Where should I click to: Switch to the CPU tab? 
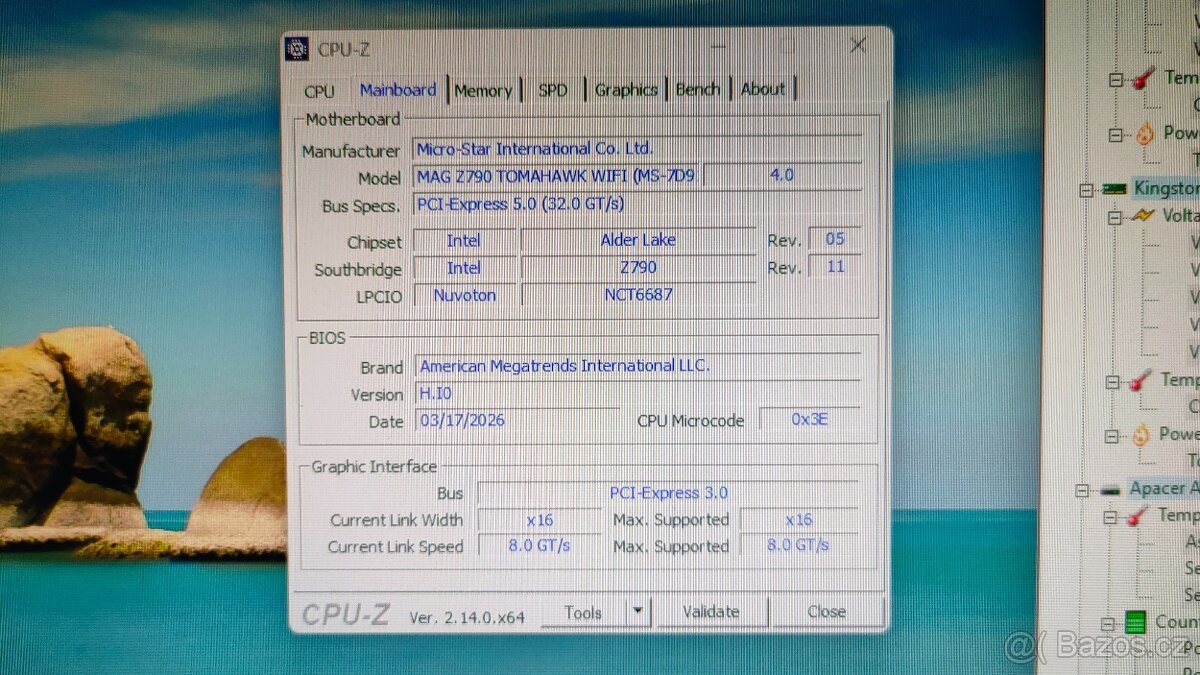click(319, 91)
